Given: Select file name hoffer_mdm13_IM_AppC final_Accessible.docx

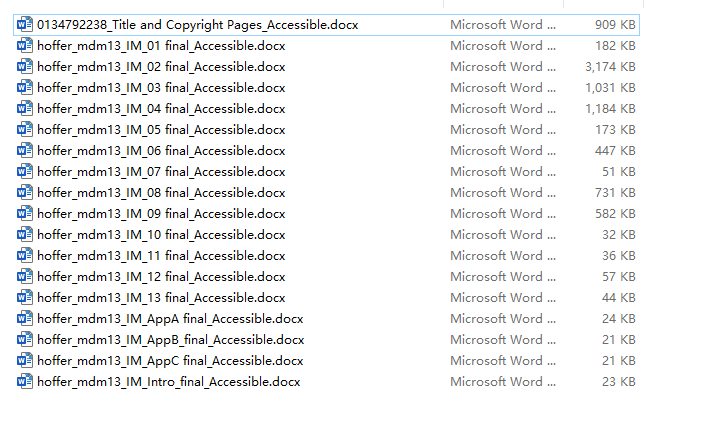Looking at the screenshot, I should pyautogui.click(x=170, y=361).
